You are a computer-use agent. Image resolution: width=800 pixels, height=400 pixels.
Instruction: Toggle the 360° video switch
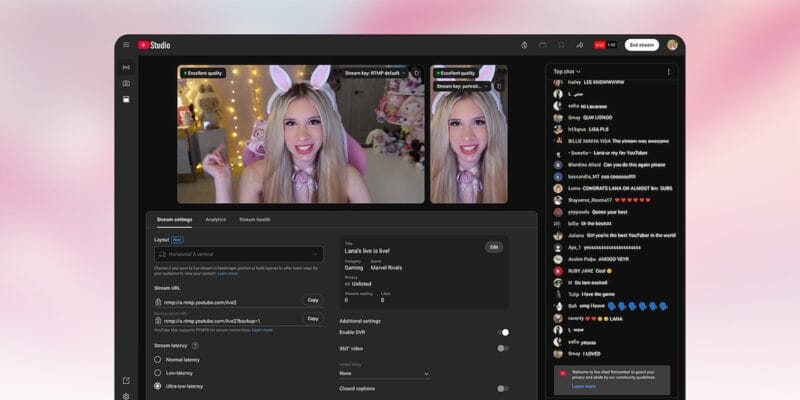tap(503, 348)
